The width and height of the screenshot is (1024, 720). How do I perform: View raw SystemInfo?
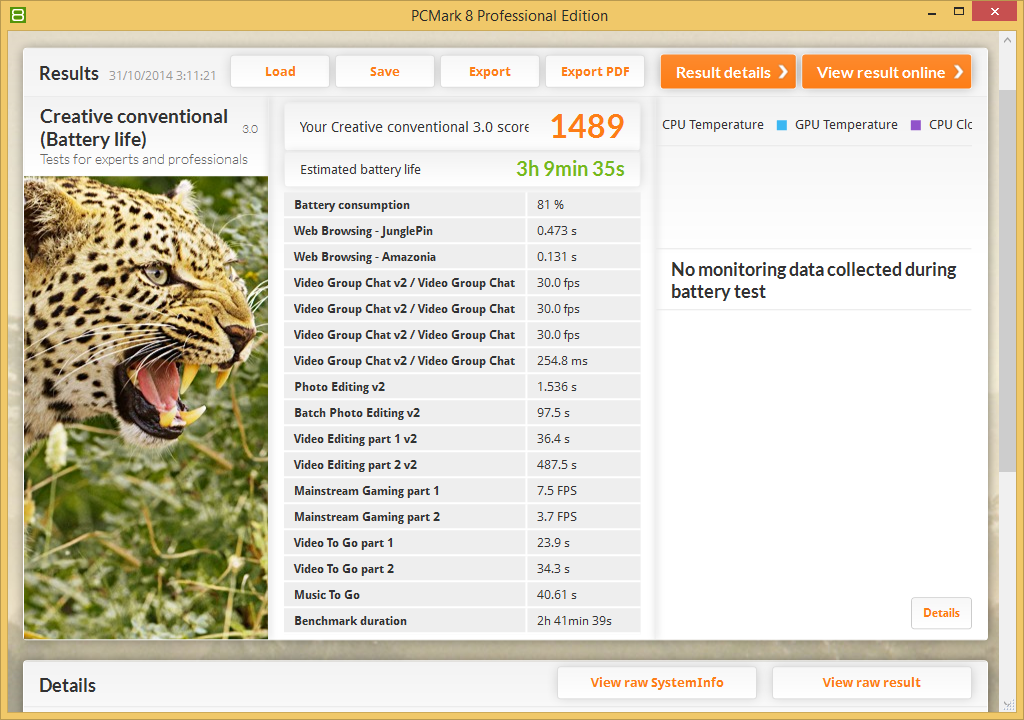[x=657, y=683]
